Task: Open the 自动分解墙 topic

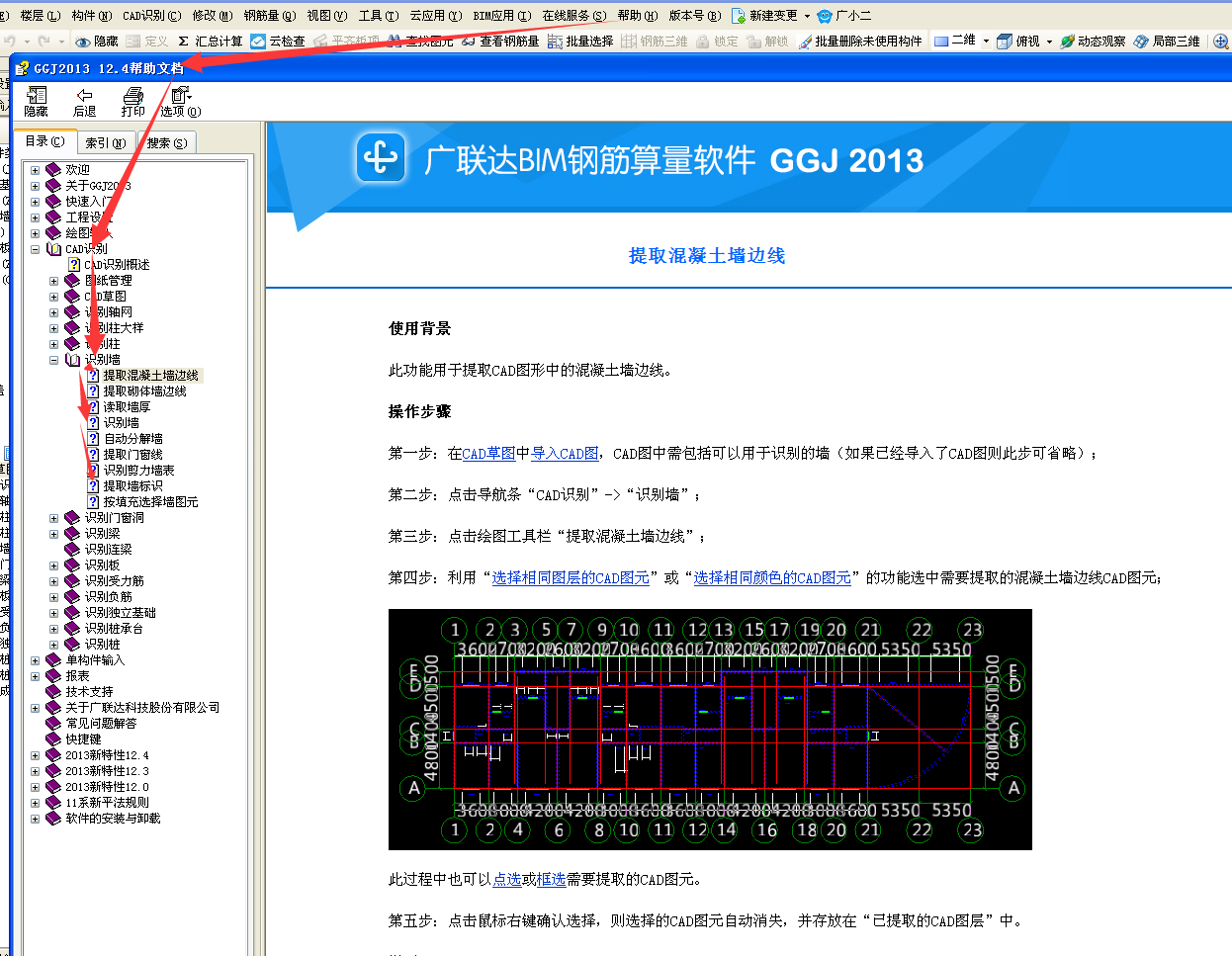Action: click(x=132, y=439)
